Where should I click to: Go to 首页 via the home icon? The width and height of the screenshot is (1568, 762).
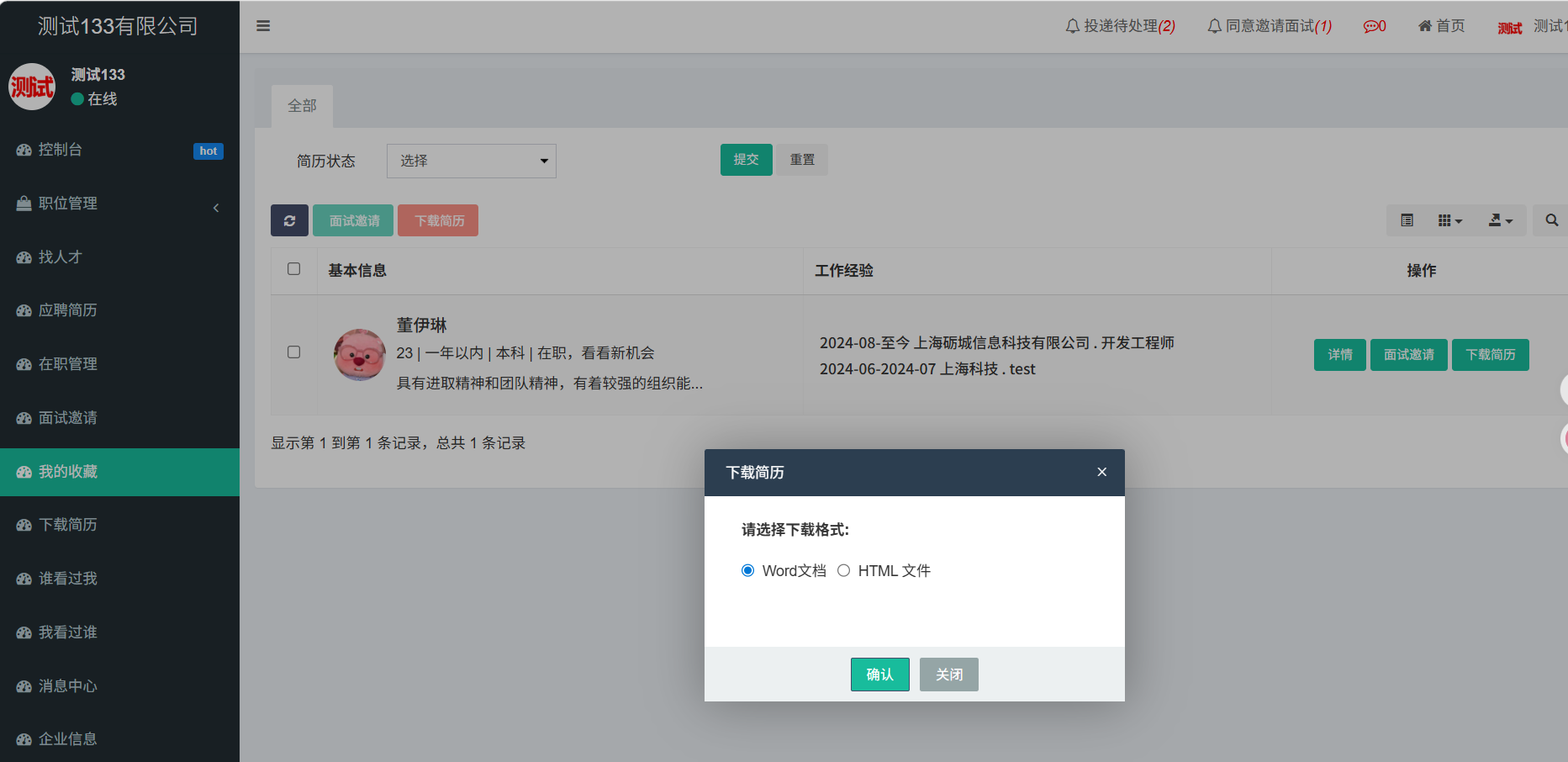(x=1441, y=26)
